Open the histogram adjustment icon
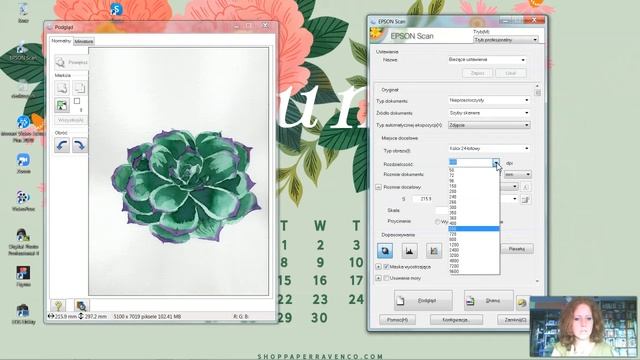 click(409, 251)
